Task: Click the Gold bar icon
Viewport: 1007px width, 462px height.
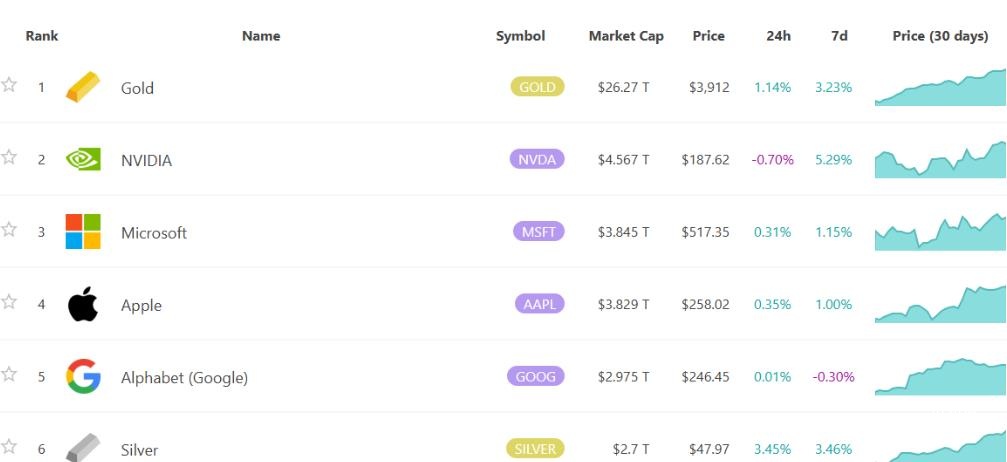Action: (83, 87)
